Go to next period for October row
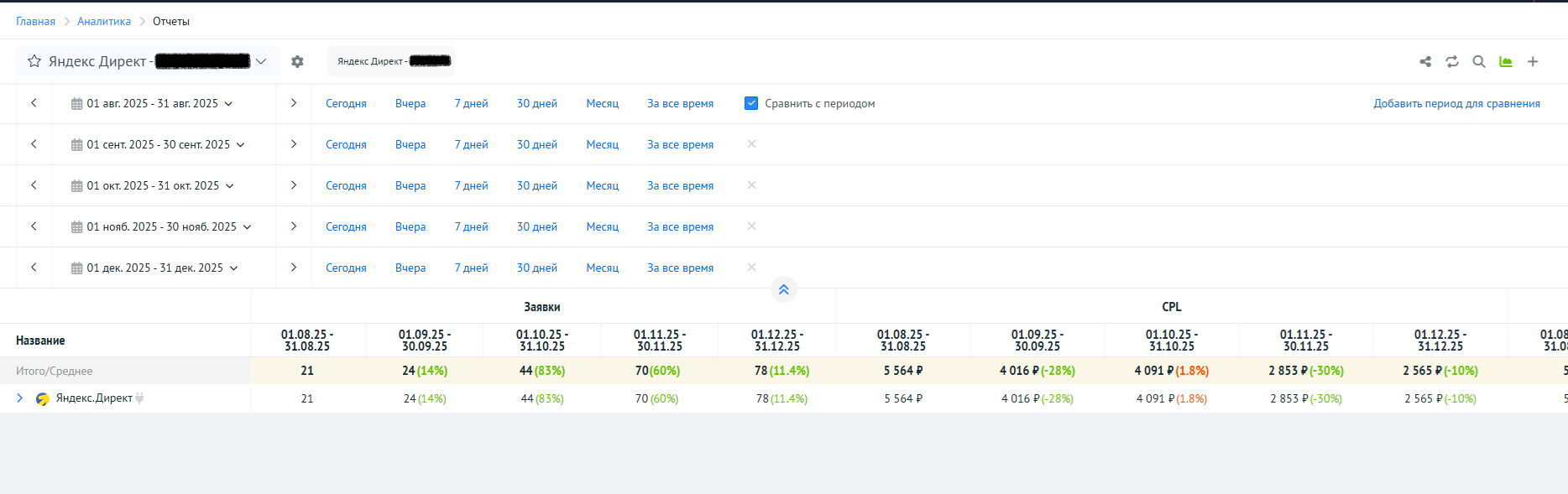Screen dimensions: 1568x494 (x=293, y=185)
